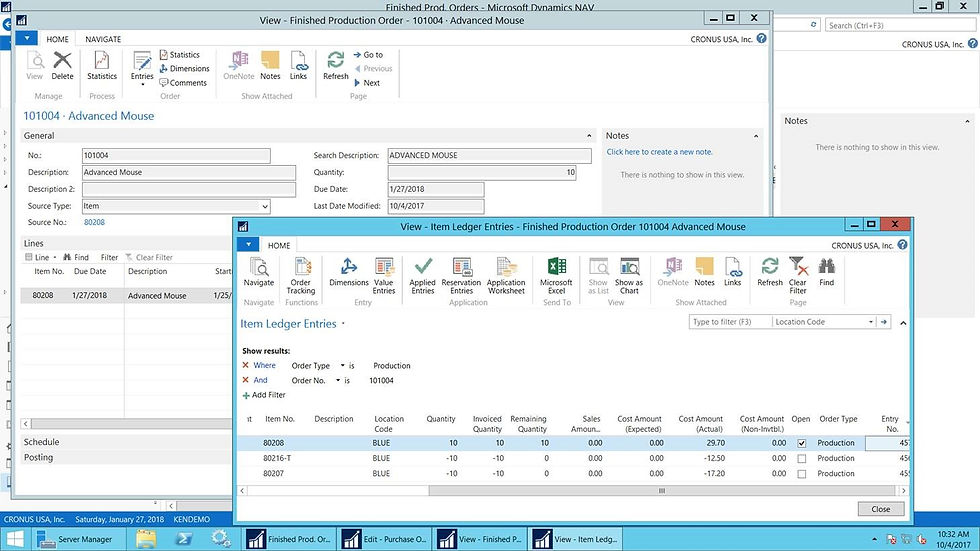This screenshot has width=980, height=551.
Task: Click Find in the Item Ledger Entries ribbon
Action: [826, 272]
